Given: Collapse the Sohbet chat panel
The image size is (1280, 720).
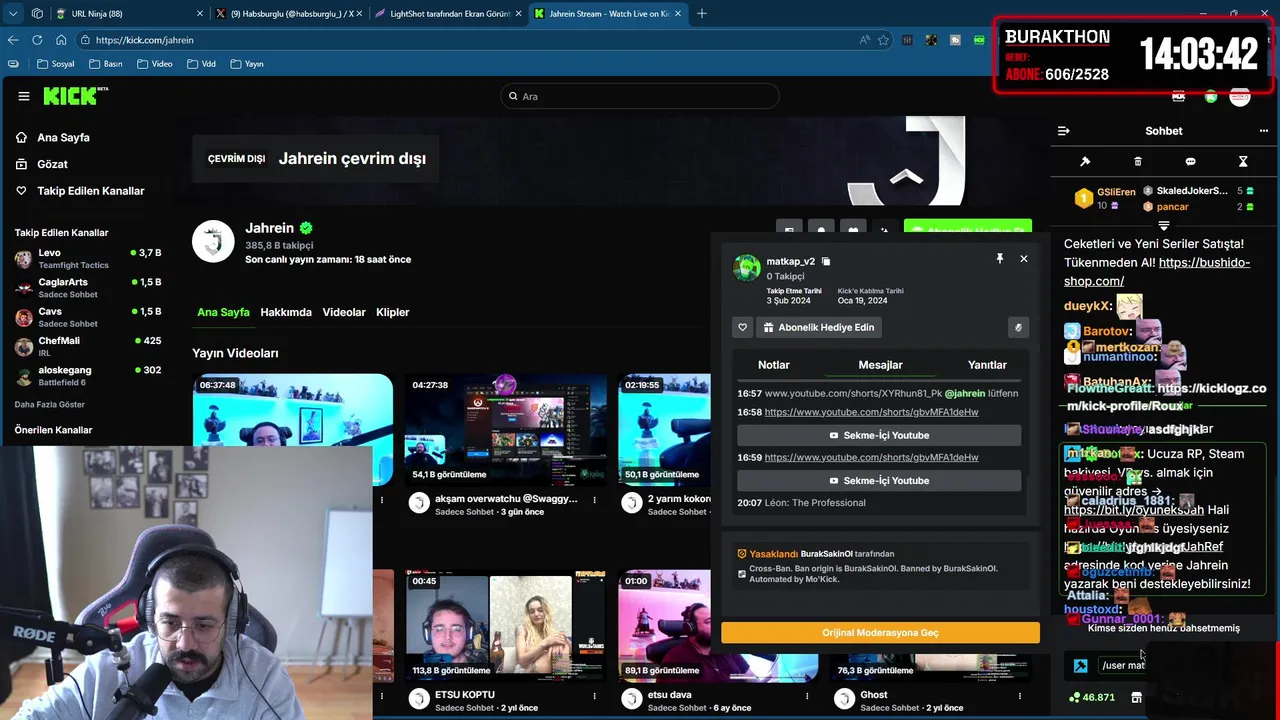Looking at the screenshot, I should click(1064, 131).
